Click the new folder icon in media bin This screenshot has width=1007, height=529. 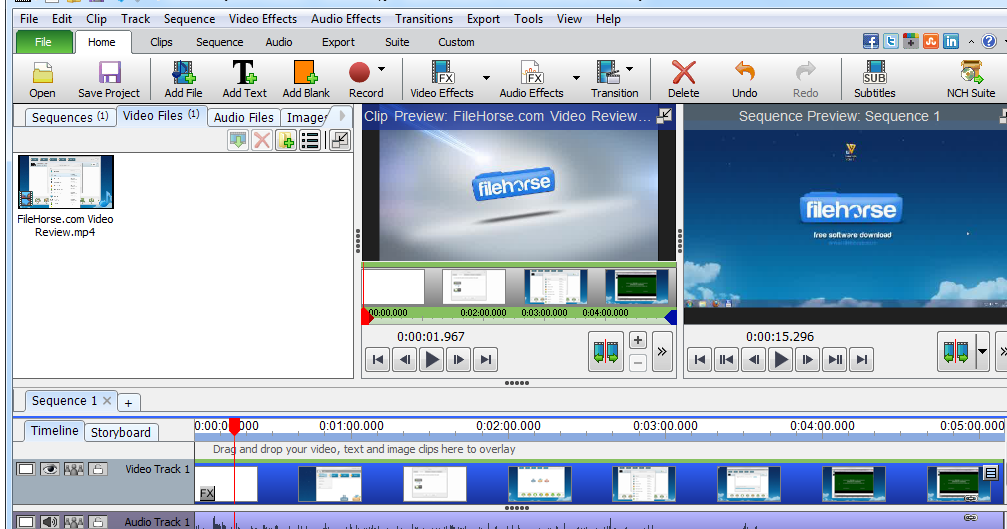coord(286,140)
